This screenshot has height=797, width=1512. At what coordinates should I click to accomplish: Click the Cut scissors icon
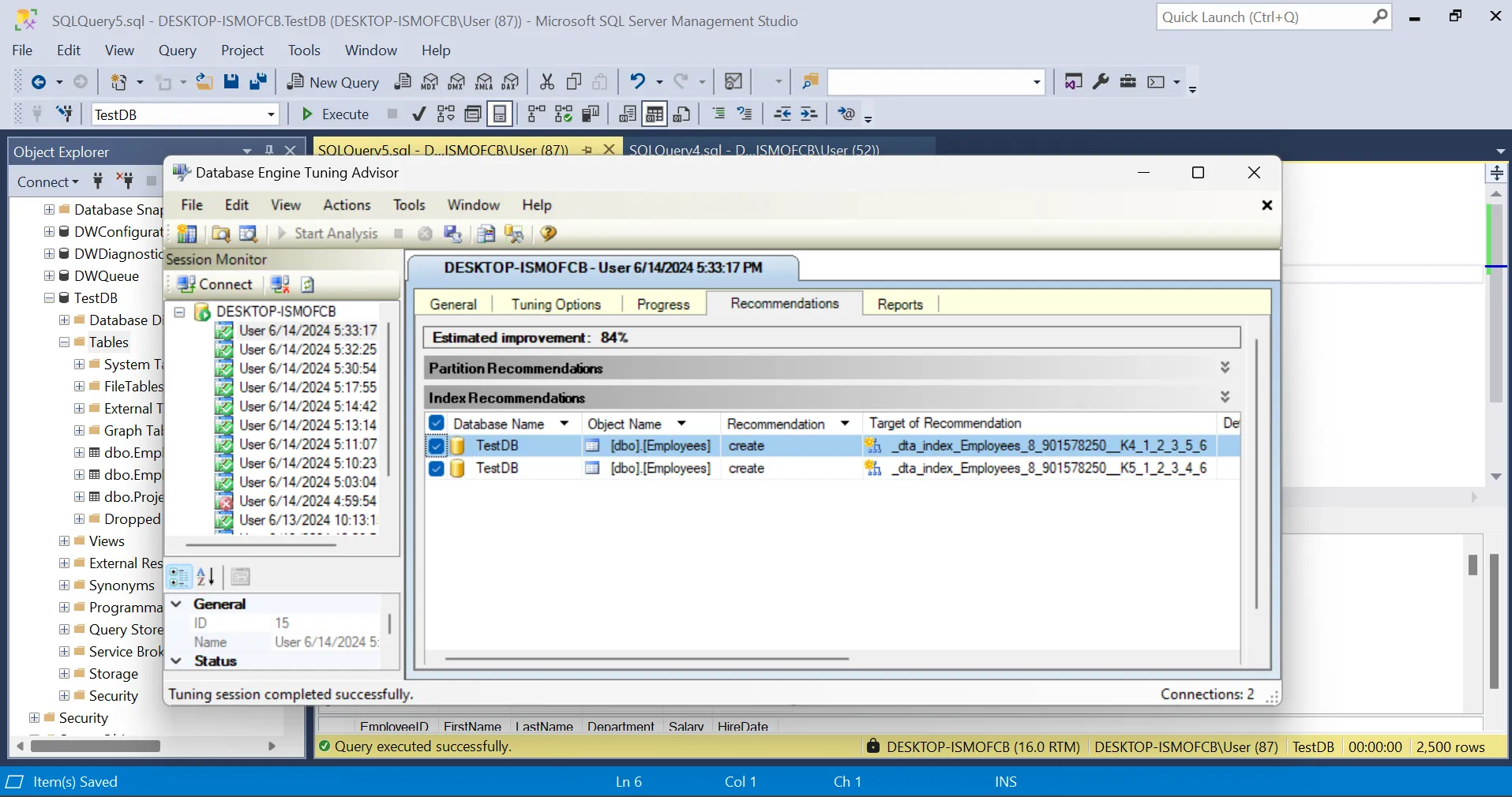[546, 81]
